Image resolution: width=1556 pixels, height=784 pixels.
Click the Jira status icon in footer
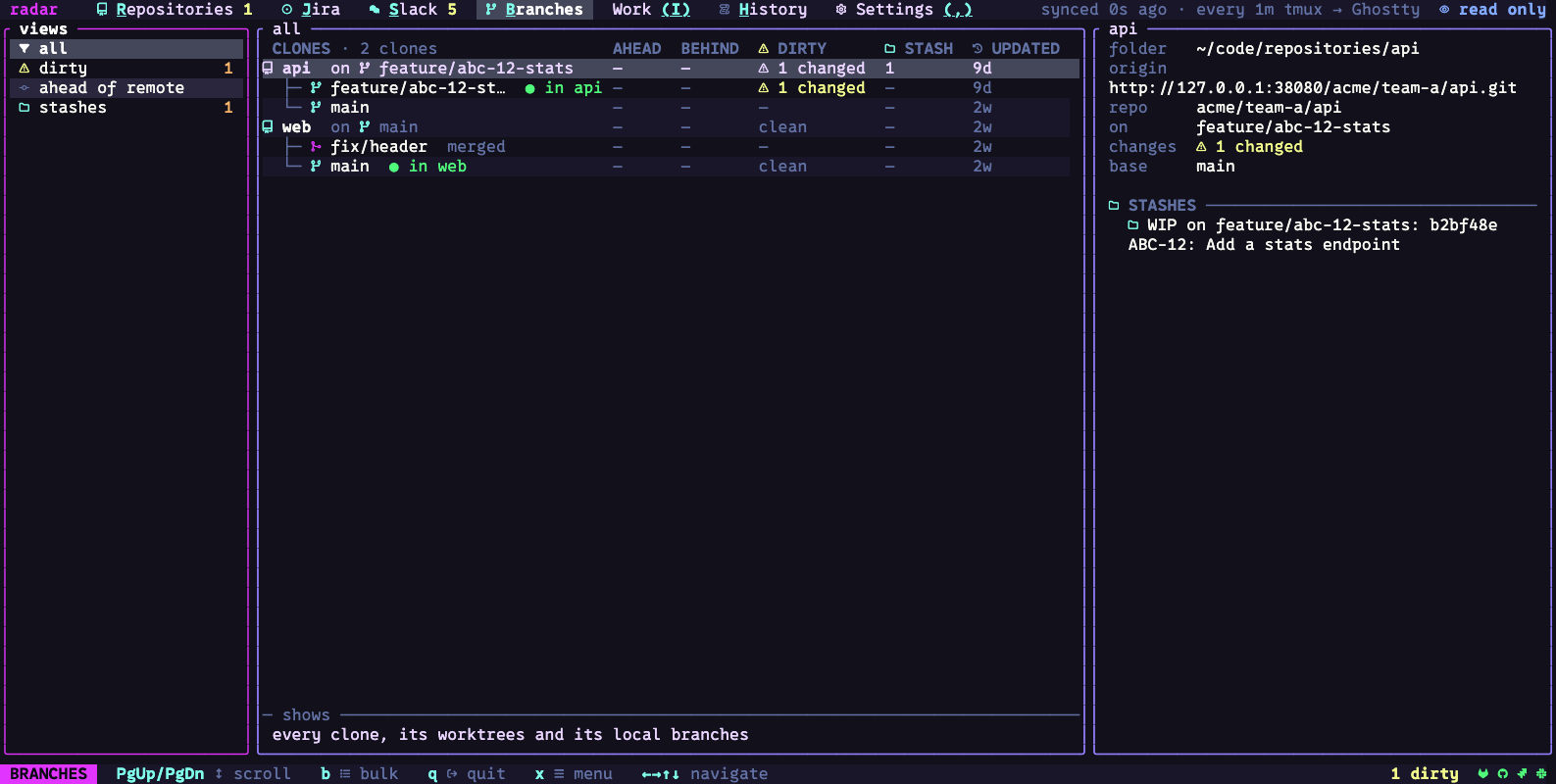pos(1522,773)
